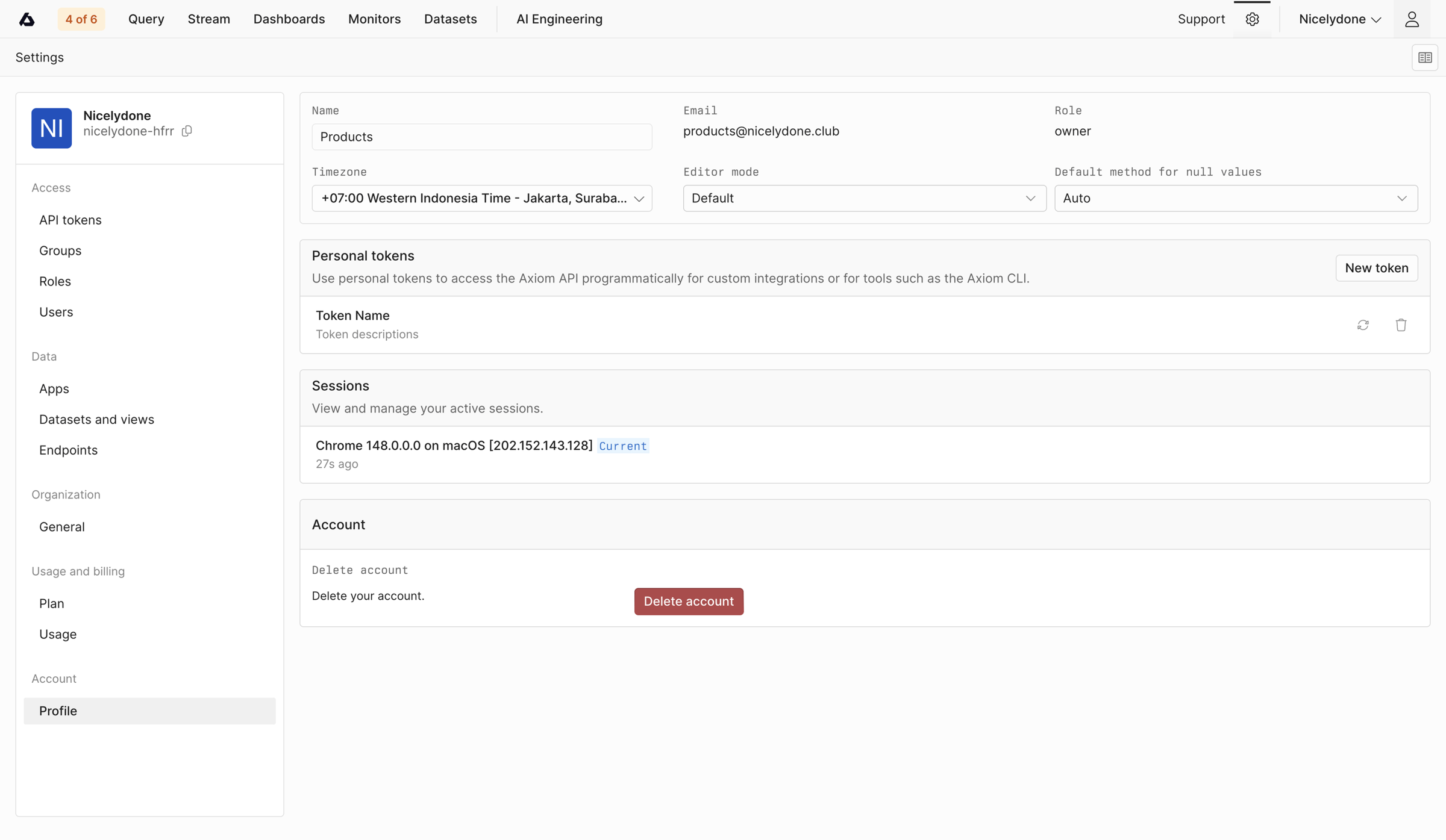Click the red Delete account button

(x=689, y=602)
